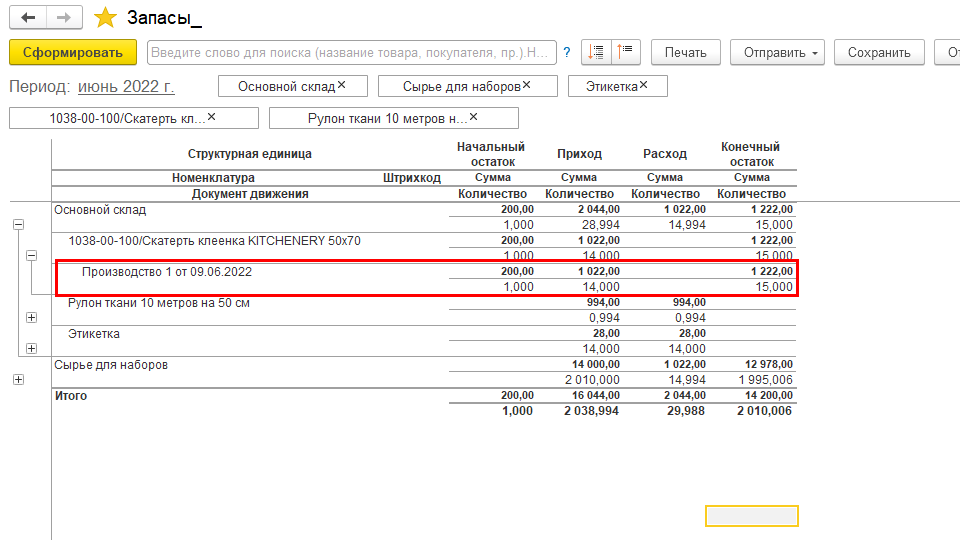Click the expand all groups icon

tap(597, 52)
